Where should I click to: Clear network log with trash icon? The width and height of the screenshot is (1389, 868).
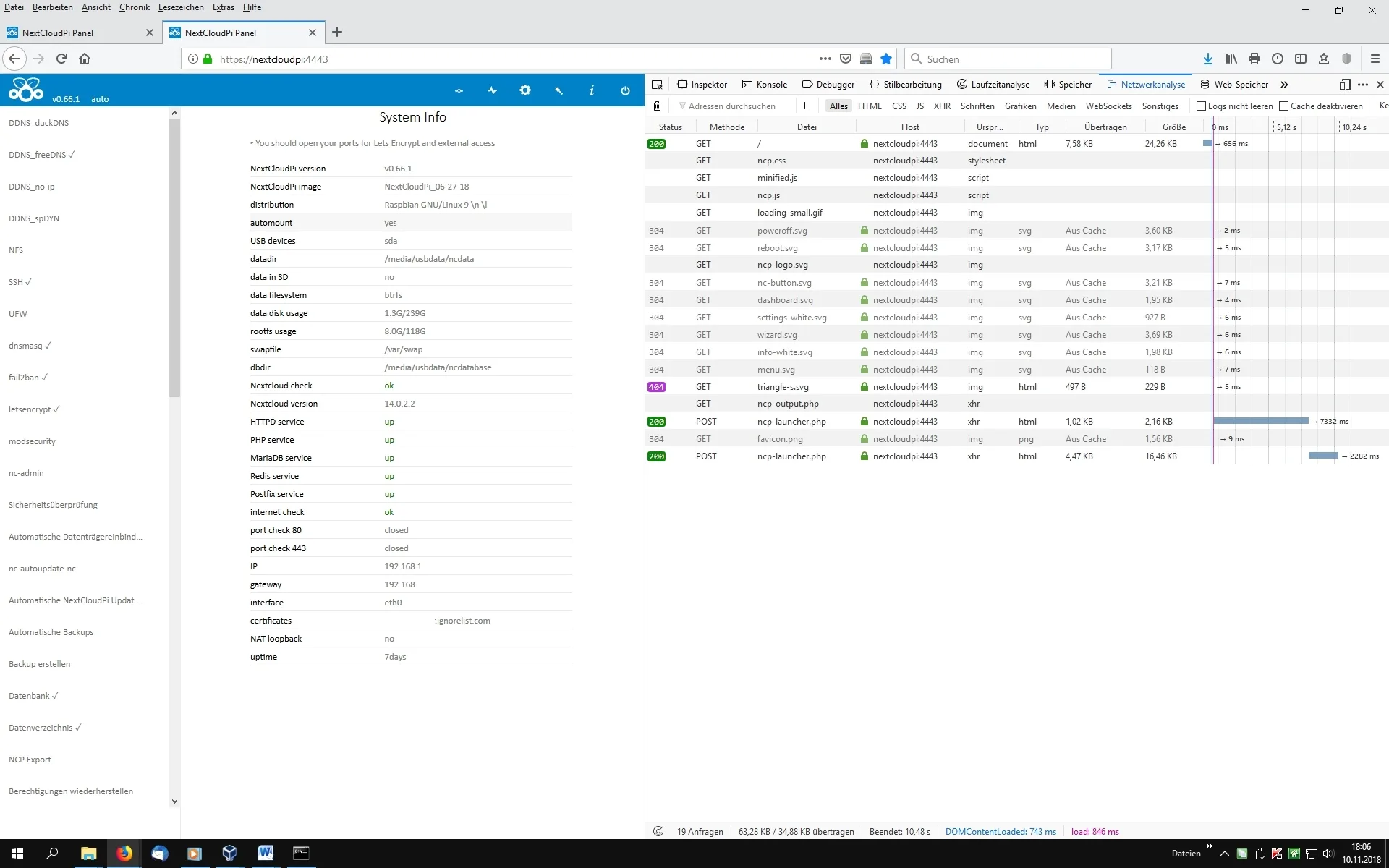(657, 106)
